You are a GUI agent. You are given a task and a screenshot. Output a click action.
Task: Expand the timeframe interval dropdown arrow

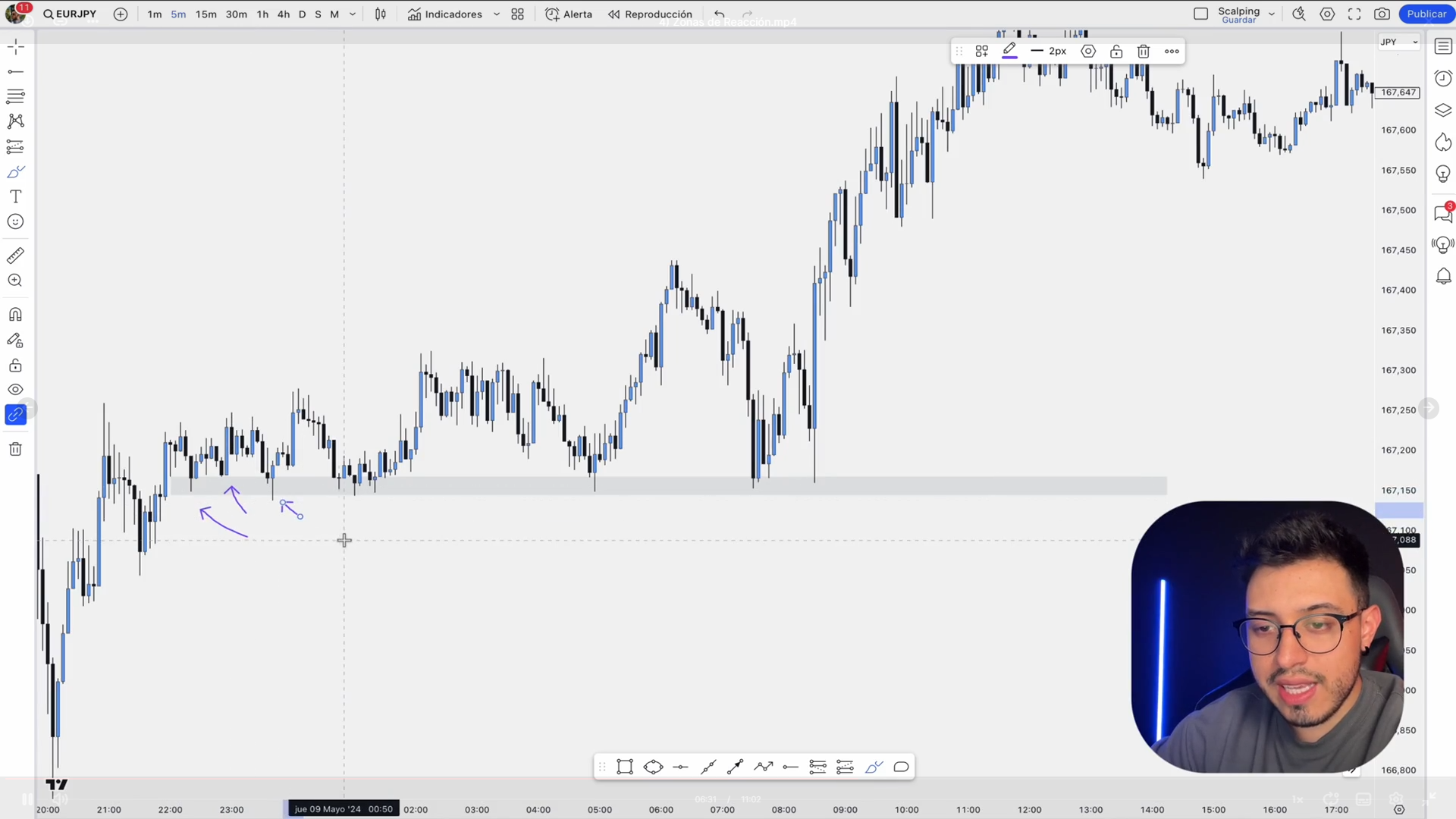(353, 14)
